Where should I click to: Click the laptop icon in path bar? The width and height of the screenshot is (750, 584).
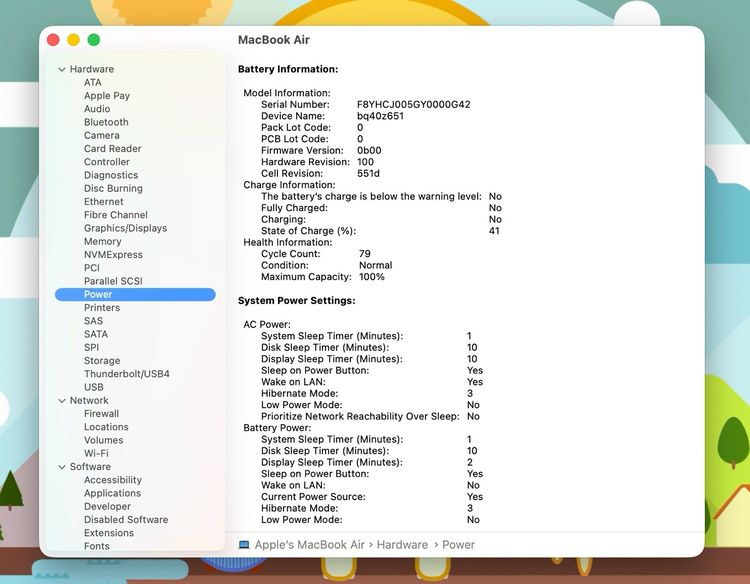point(244,545)
